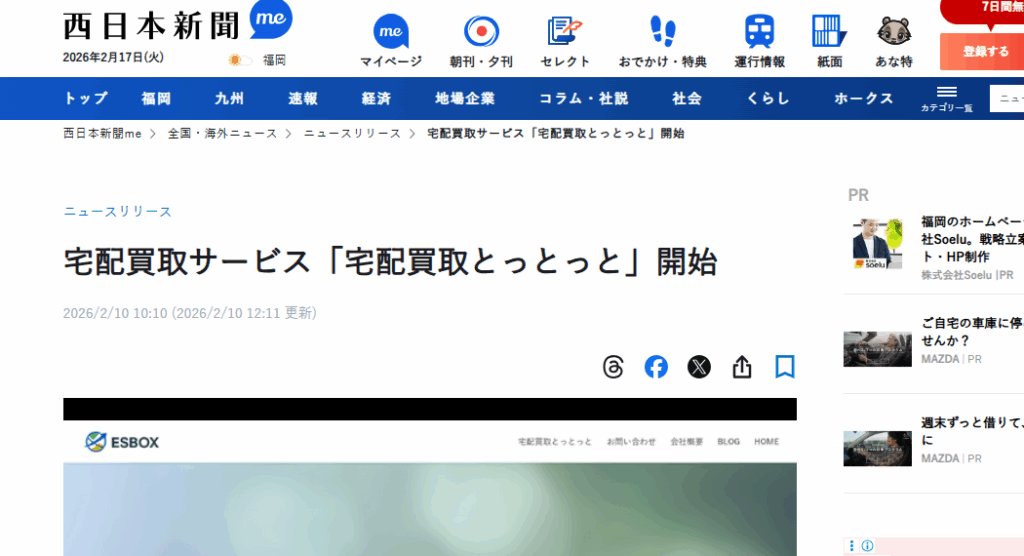Viewport: 1024px width, 556px height.
Task: Open the Soelu PR ad thumbnail
Action: 878,245
